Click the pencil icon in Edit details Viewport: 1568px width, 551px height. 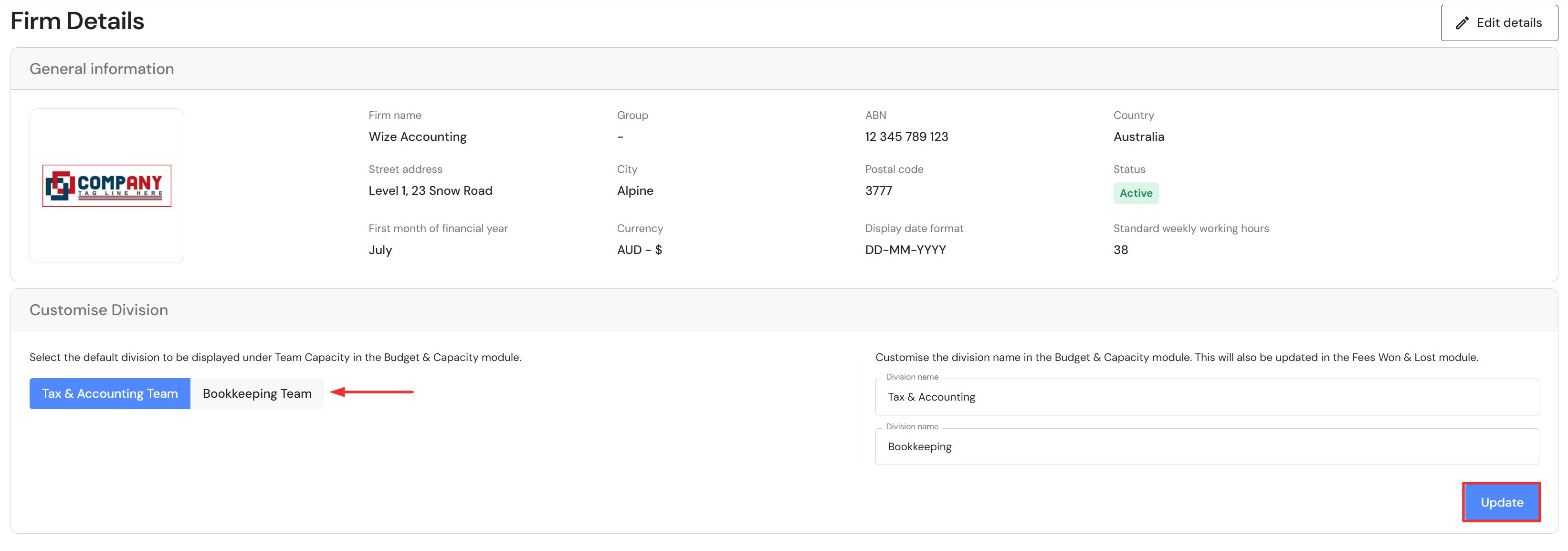(1462, 23)
